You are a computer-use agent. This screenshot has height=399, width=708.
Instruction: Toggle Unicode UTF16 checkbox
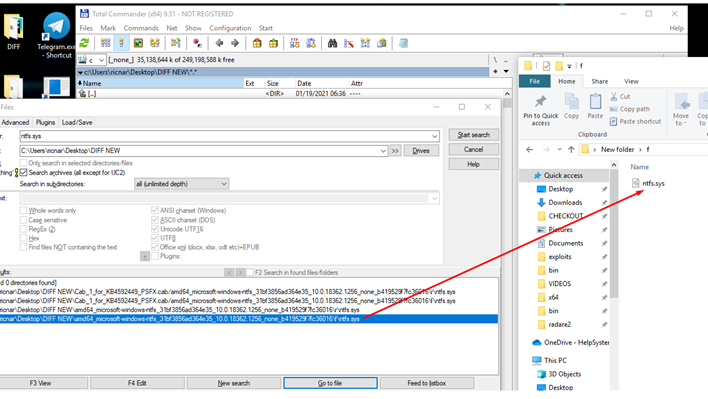pyautogui.click(x=155, y=229)
